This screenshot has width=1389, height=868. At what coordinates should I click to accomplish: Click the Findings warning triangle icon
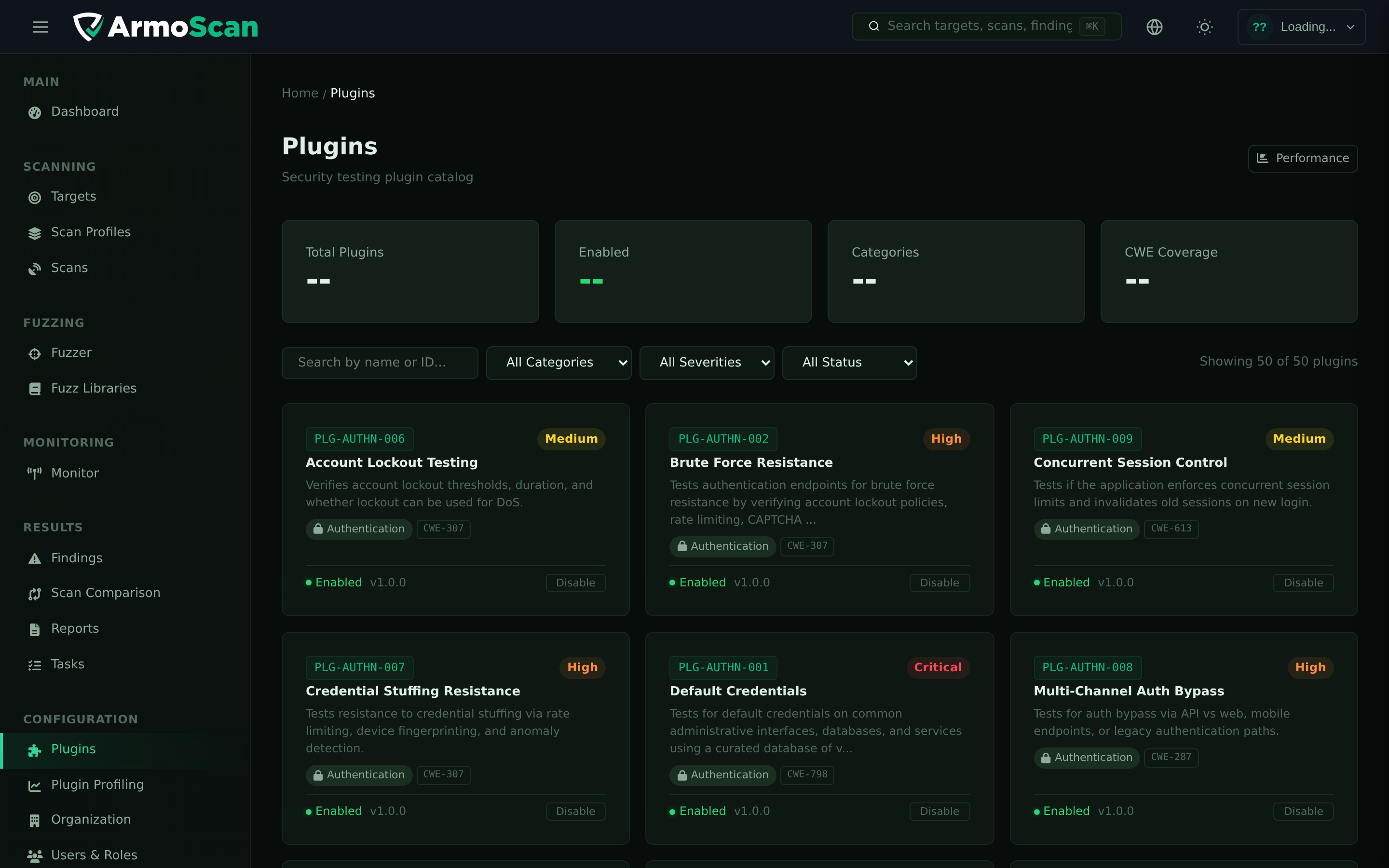34,558
